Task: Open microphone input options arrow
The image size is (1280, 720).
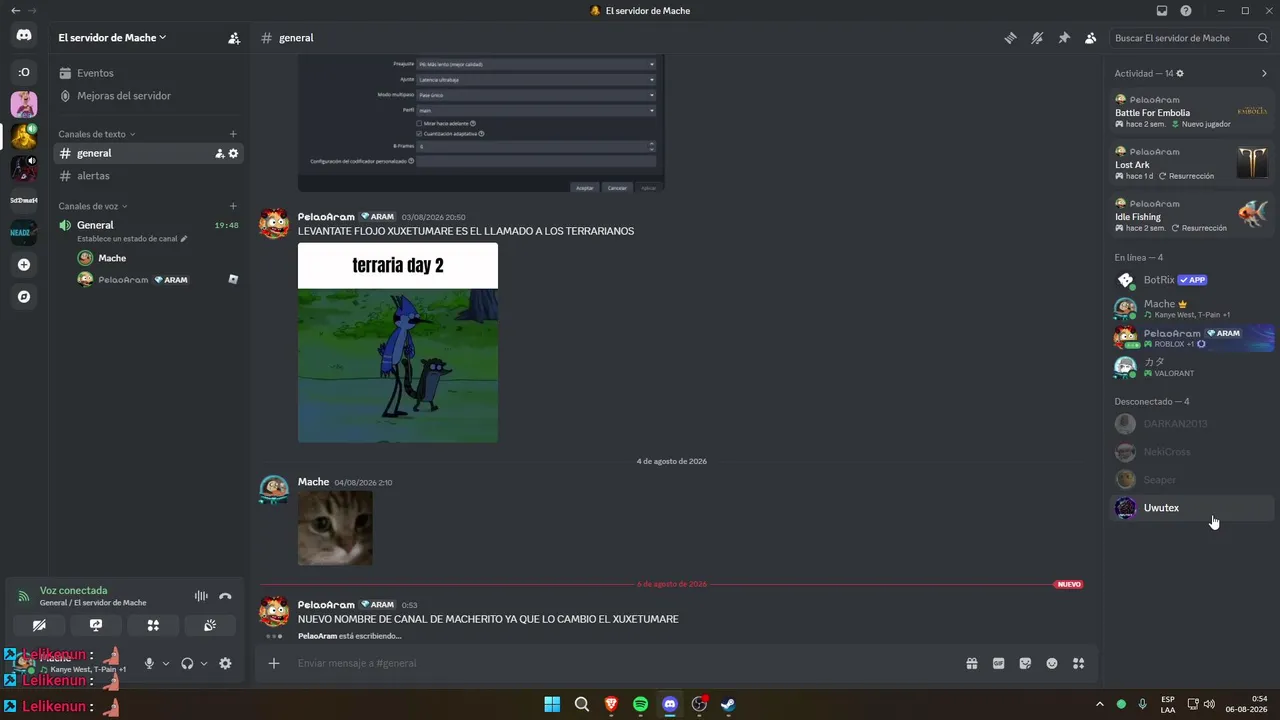Action: 165,663
